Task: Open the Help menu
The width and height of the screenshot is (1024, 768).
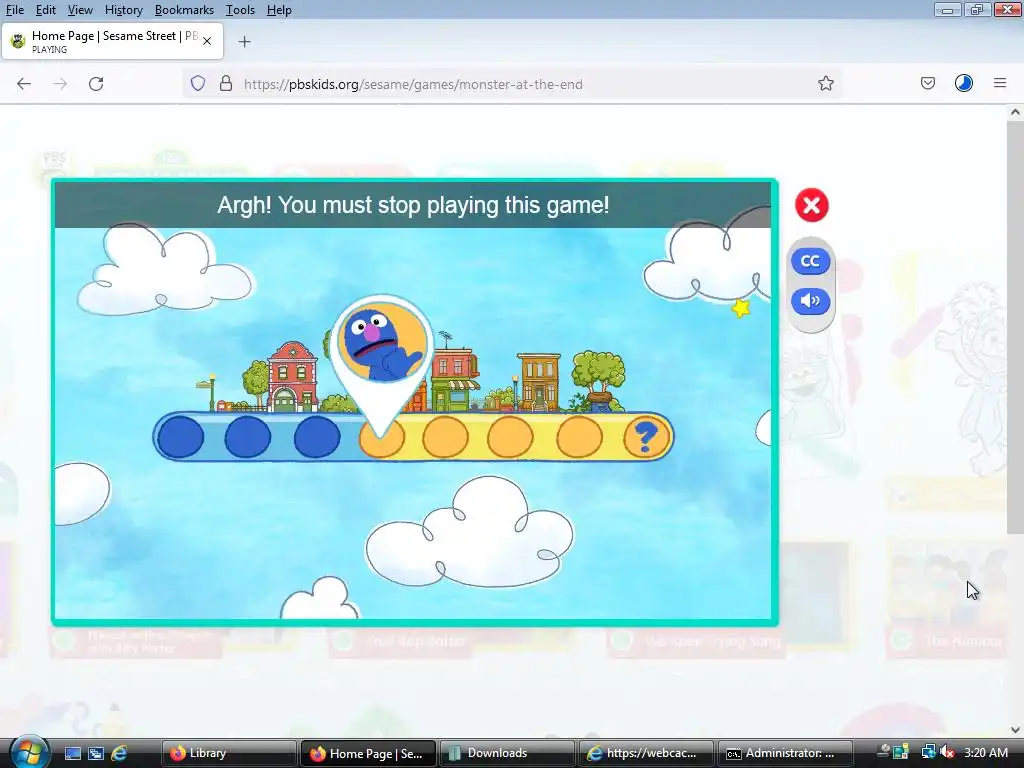Action: tap(279, 10)
